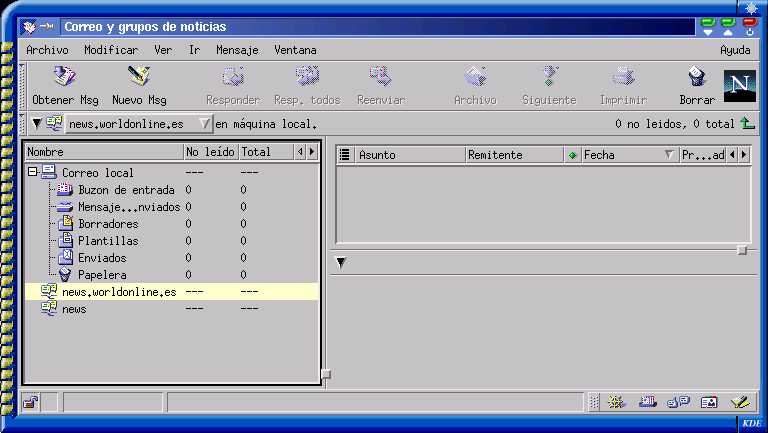Image resolution: width=768 pixels, height=433 pixels.
Task: Open the Ventana menu
Action: click(295, 50)
